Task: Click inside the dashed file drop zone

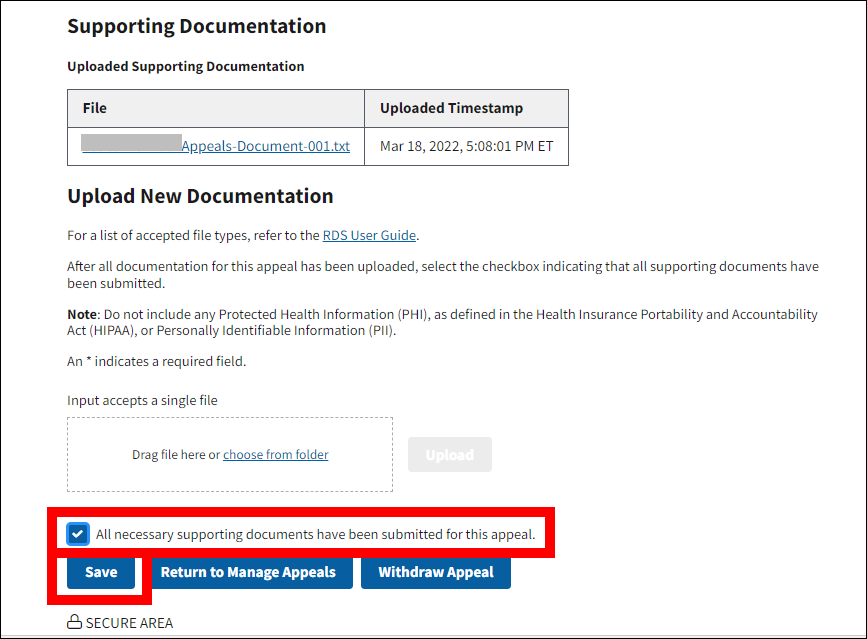Action: click(x=230, y=475)
